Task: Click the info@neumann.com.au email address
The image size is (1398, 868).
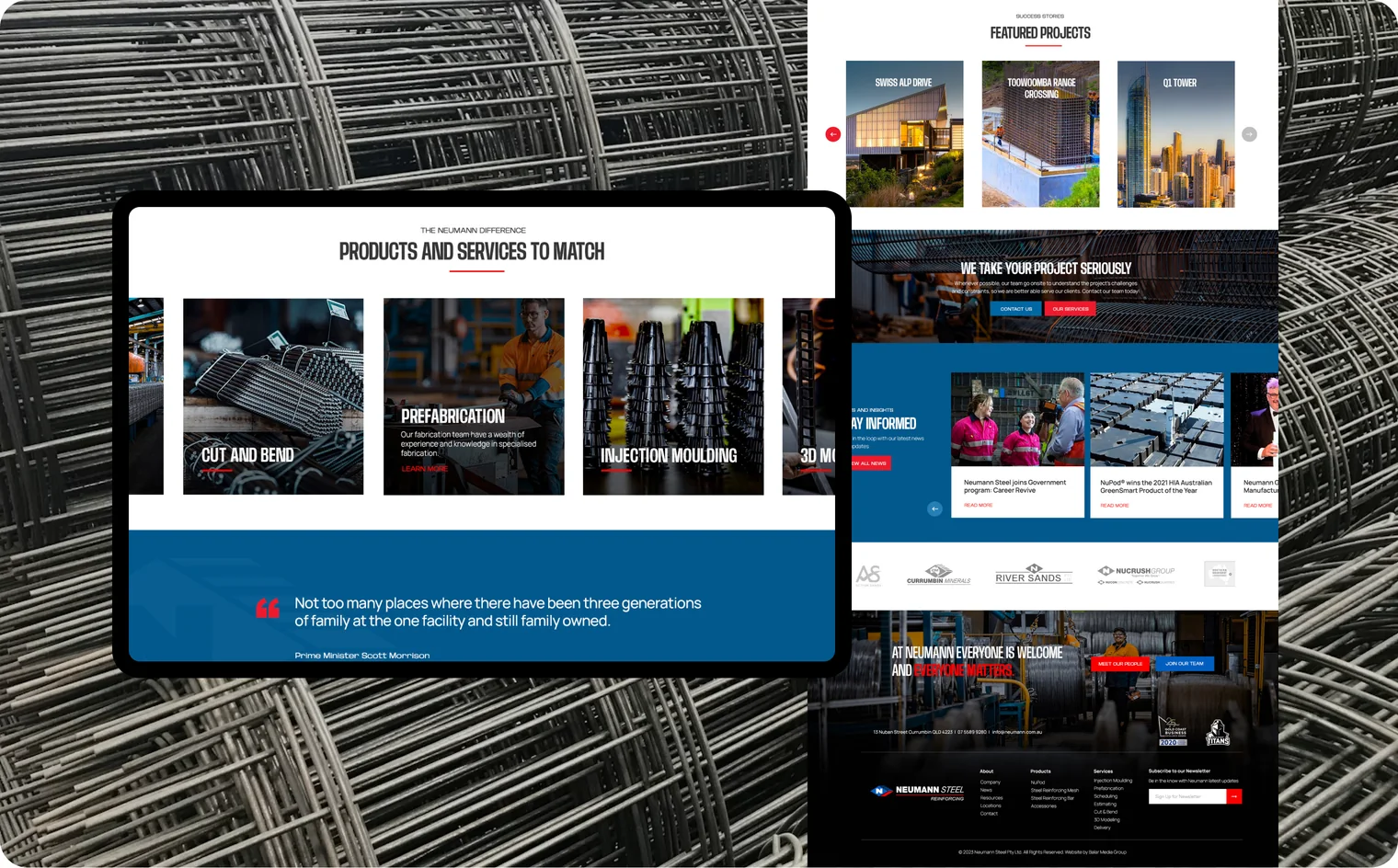Action: point(1016,732)
